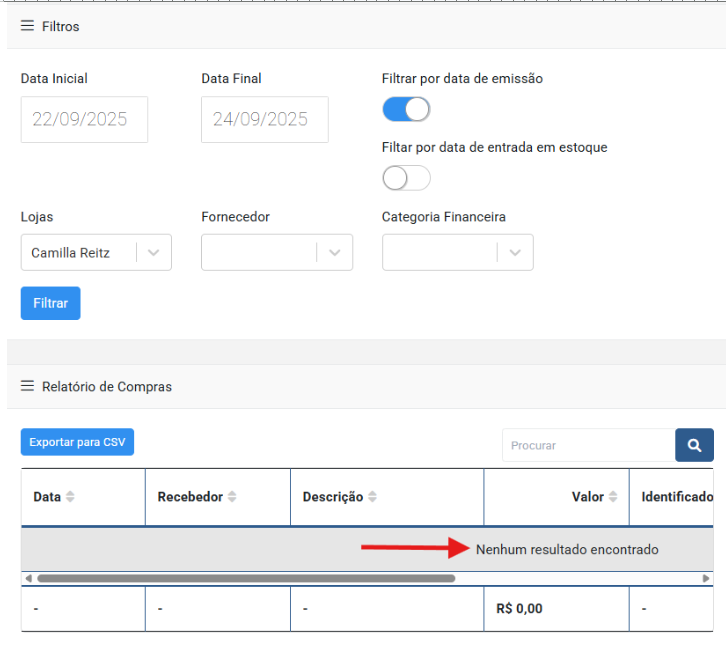Open the Lojas dropdown

pos(153,253)
